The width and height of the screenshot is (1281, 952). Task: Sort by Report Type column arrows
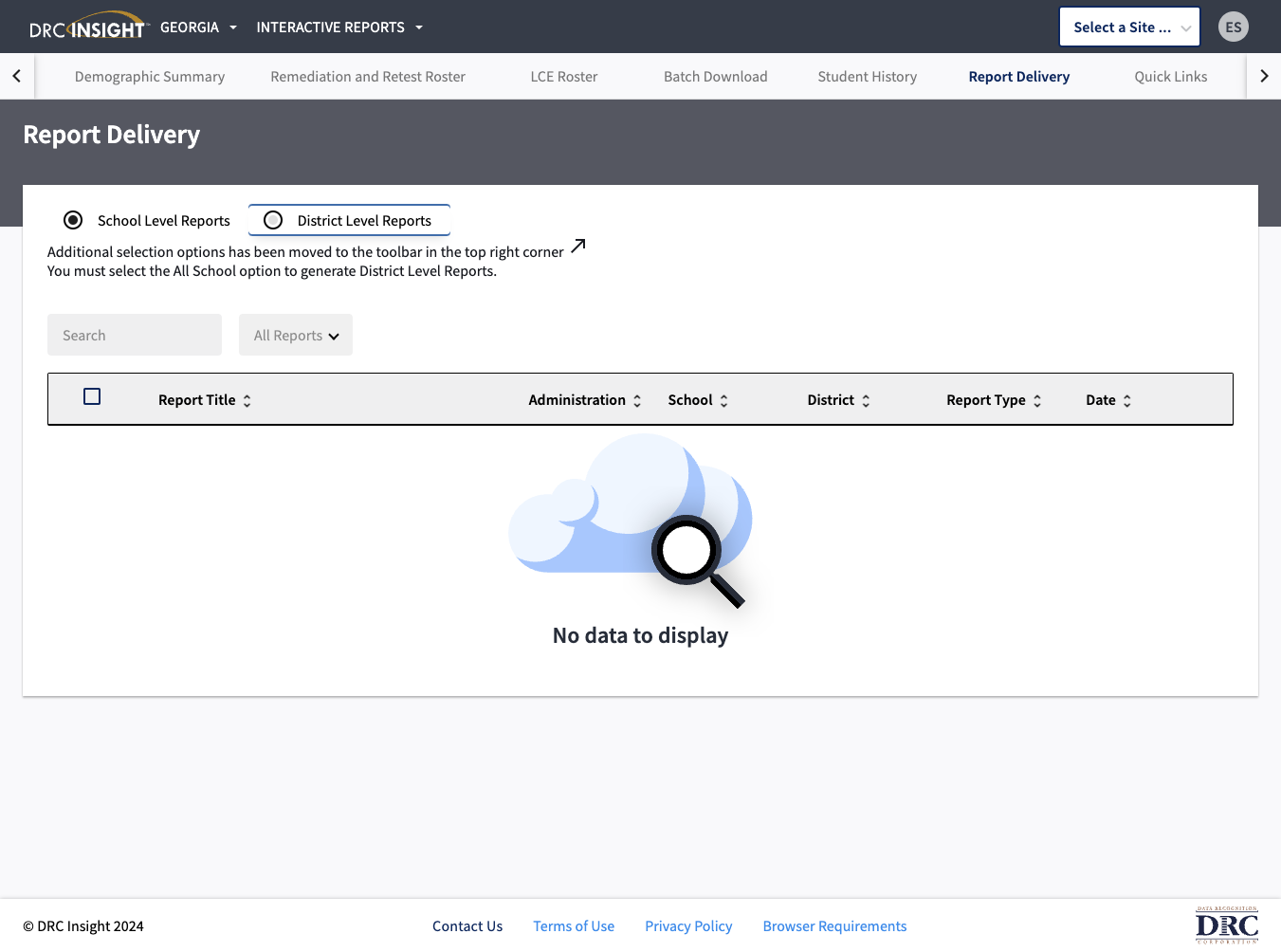[x=1037, y=400]
